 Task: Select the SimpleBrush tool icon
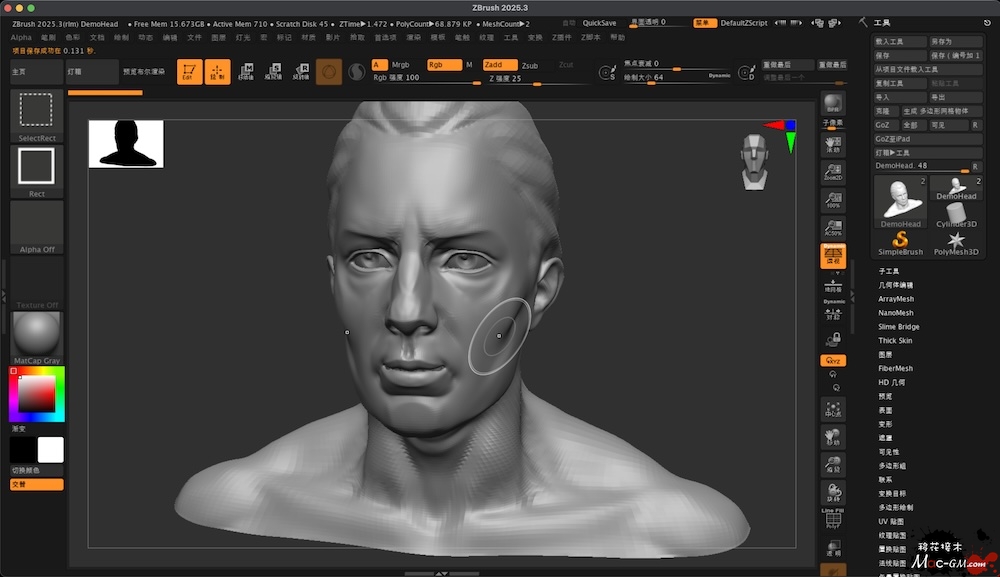tap(900, 243)
